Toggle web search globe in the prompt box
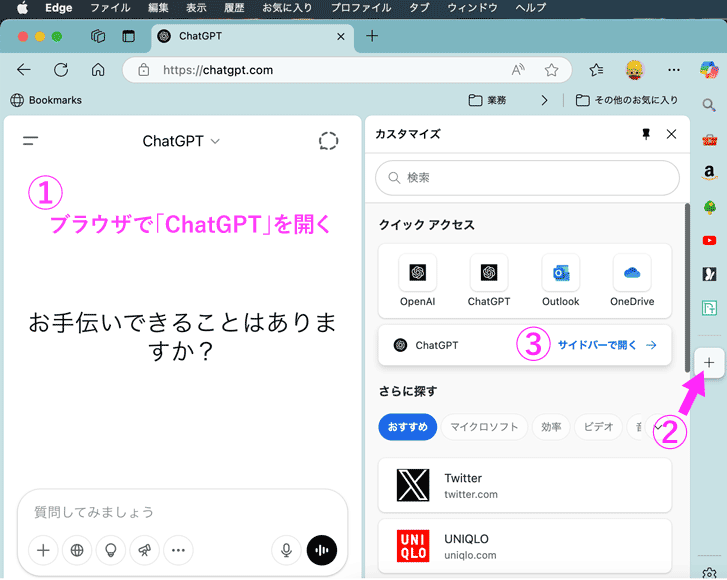 tap(77, 550)
